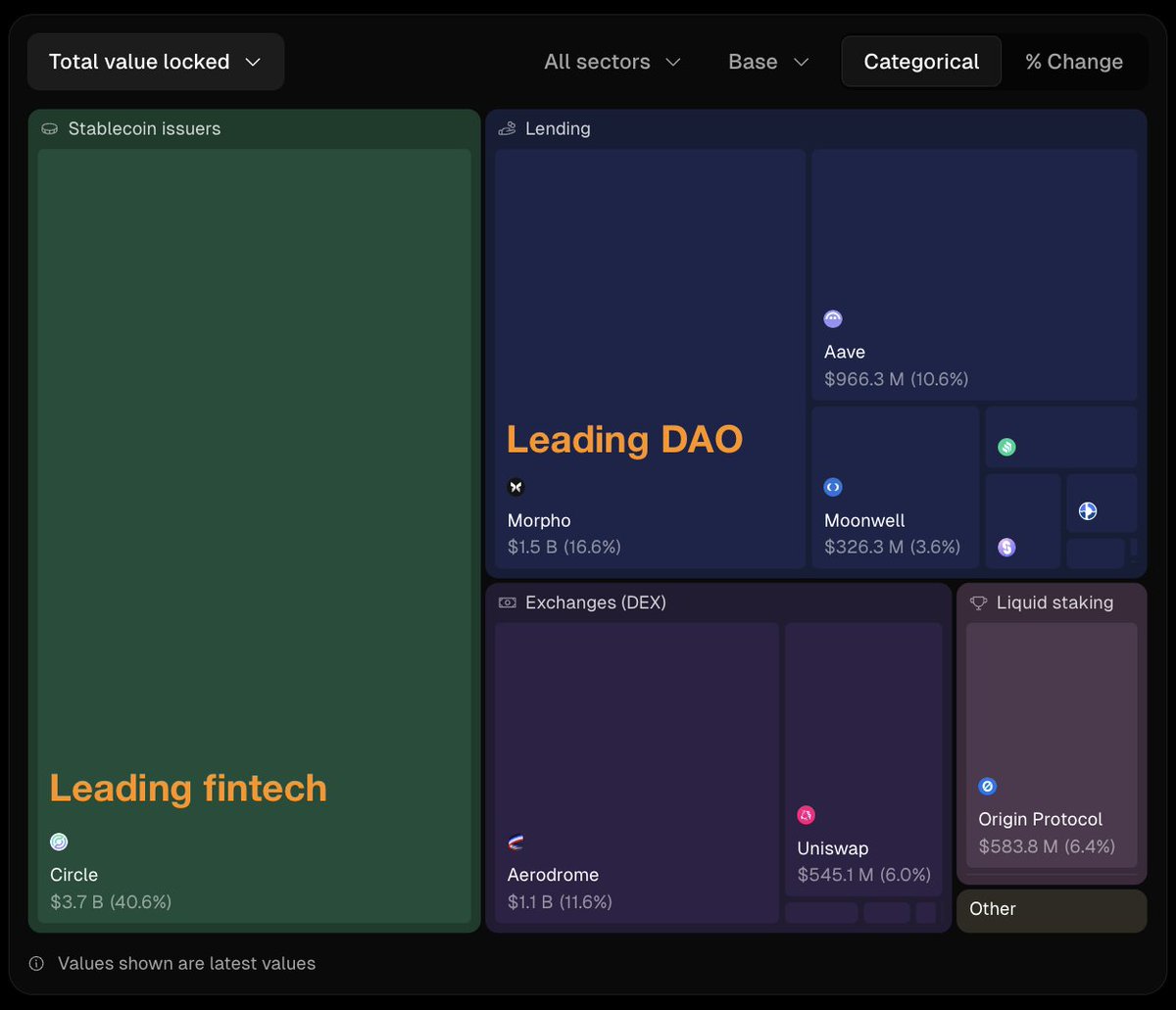The width and height of the screenshot is (1176, 1010).
Task: Click the Stablecoin issuers coin icon
Action: 50,129
